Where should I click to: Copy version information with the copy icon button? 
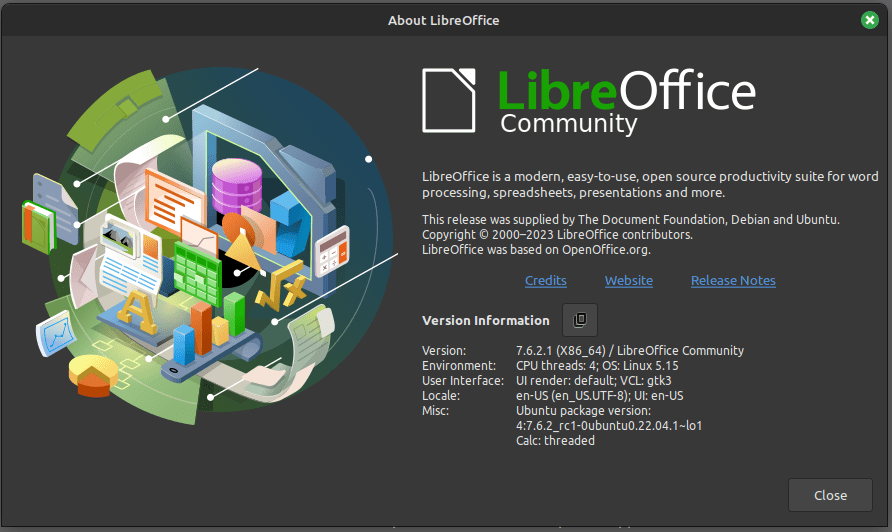point(580,320)
